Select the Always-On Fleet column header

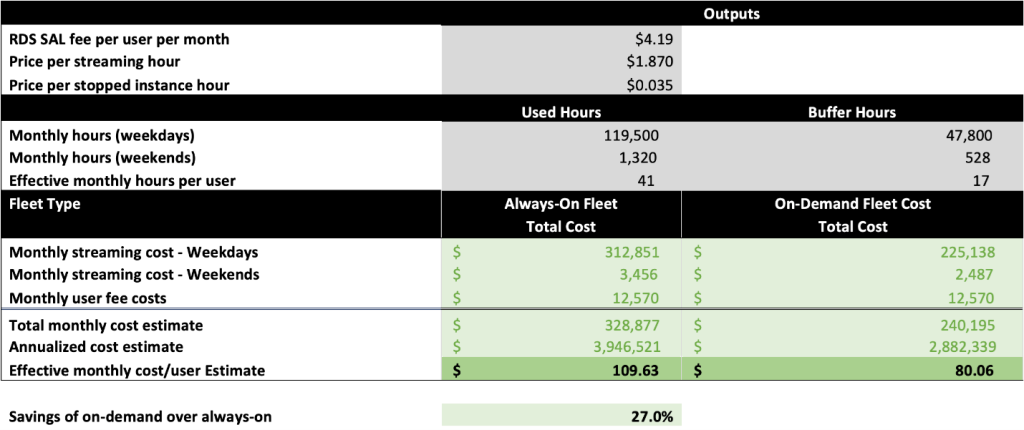pos(561,203)
